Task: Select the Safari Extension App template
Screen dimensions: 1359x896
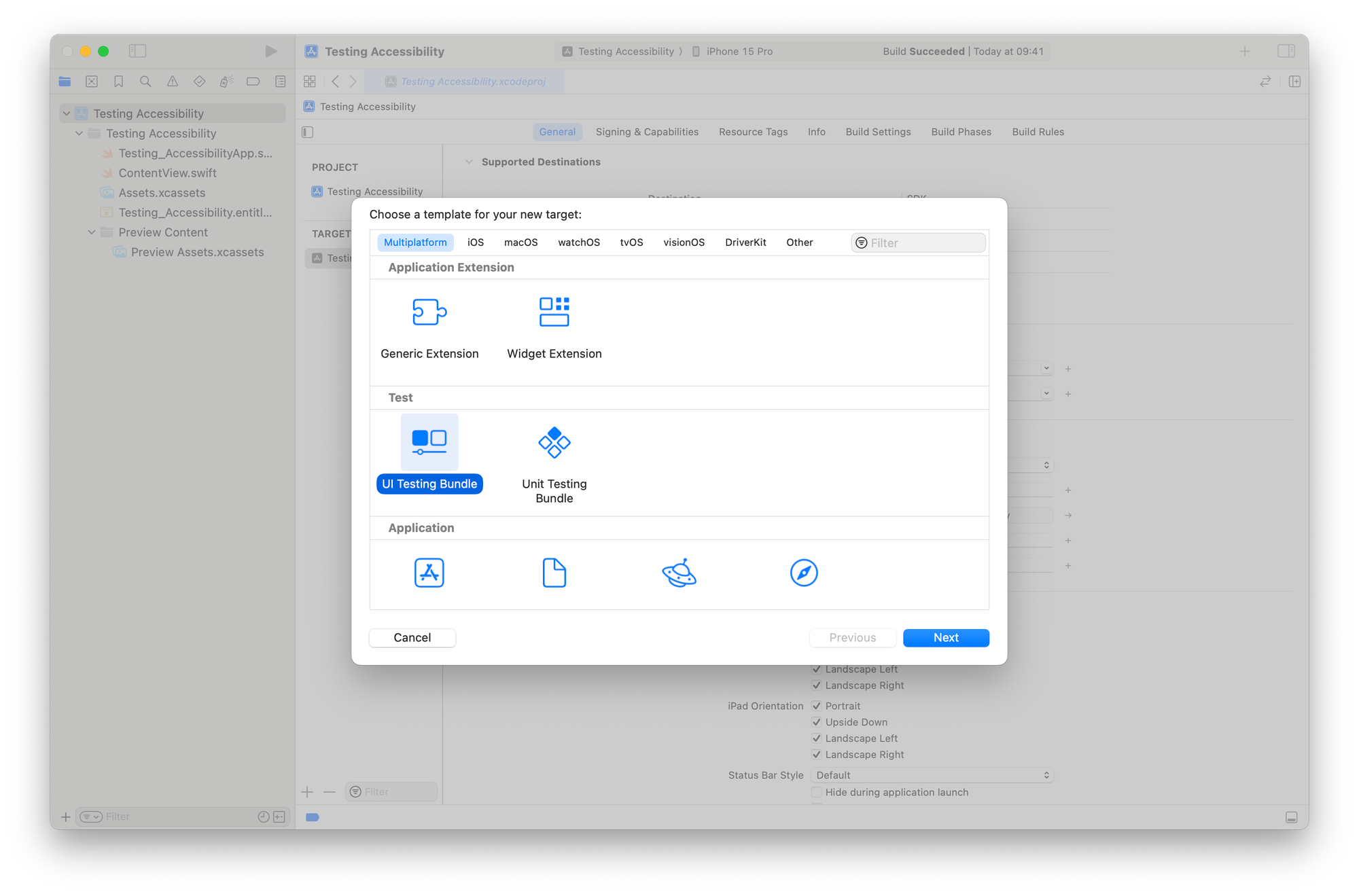Action: [804, 573]
